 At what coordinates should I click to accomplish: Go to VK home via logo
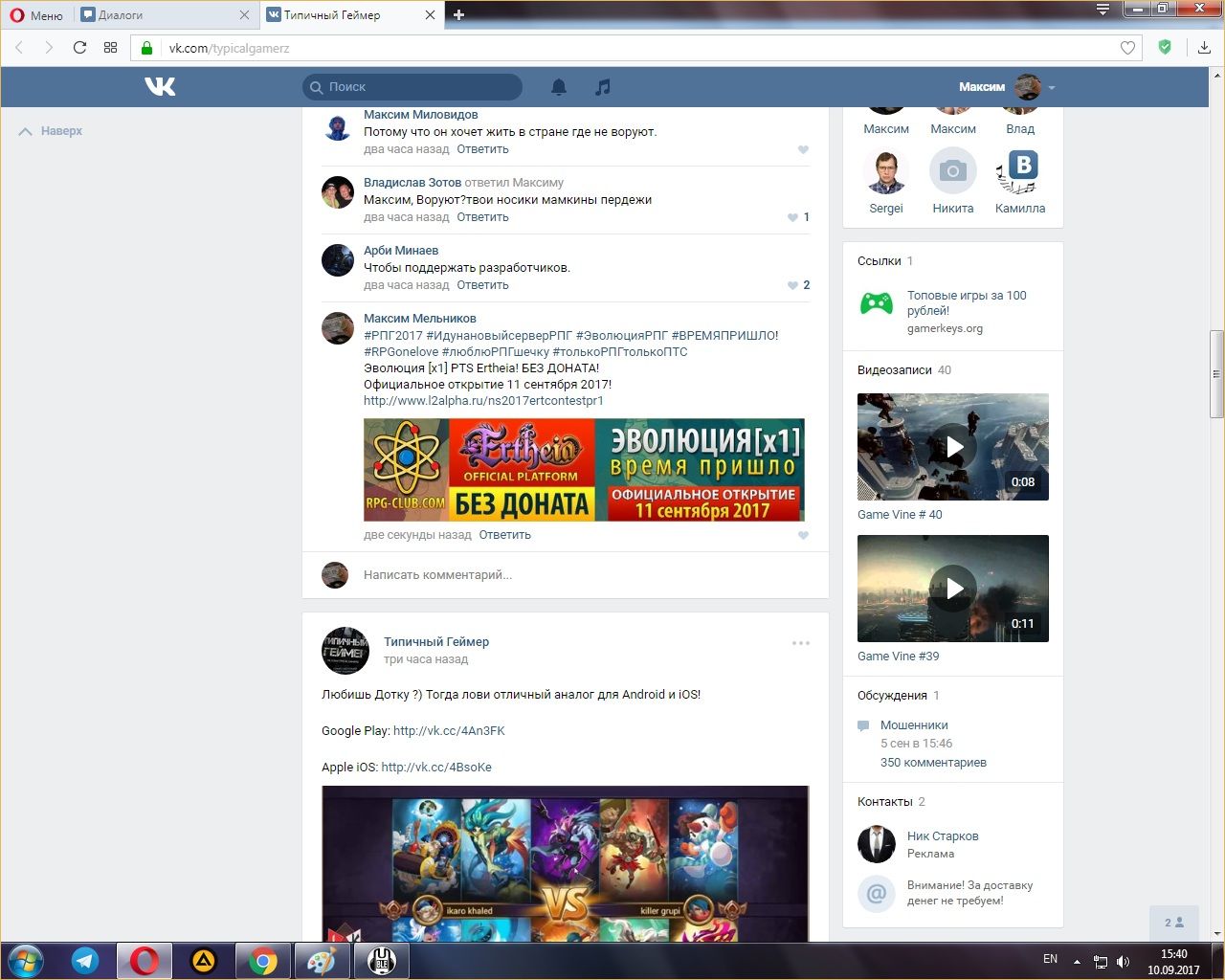click(160, 87)
